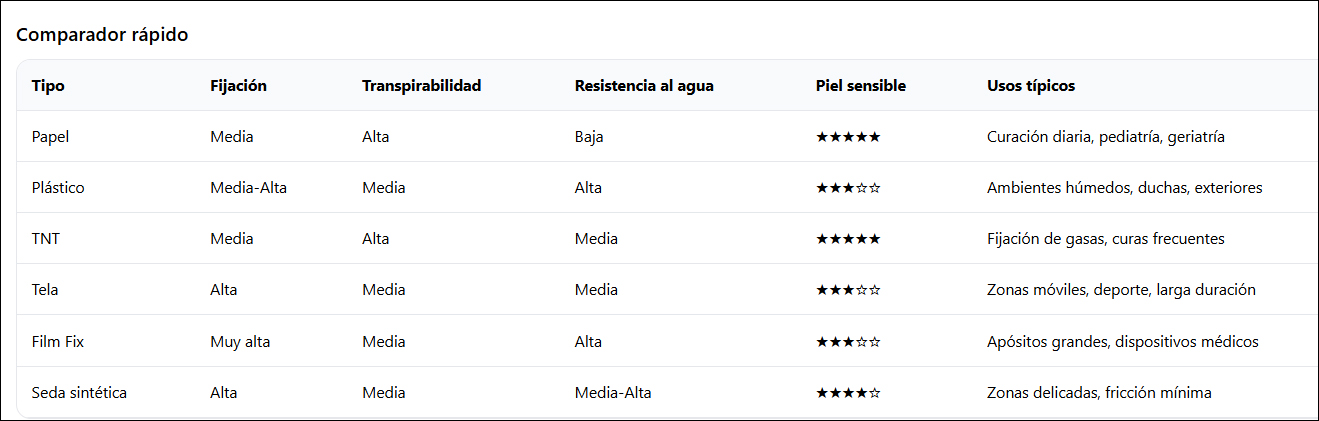Select the Seda sintética row name

(79, 393)
